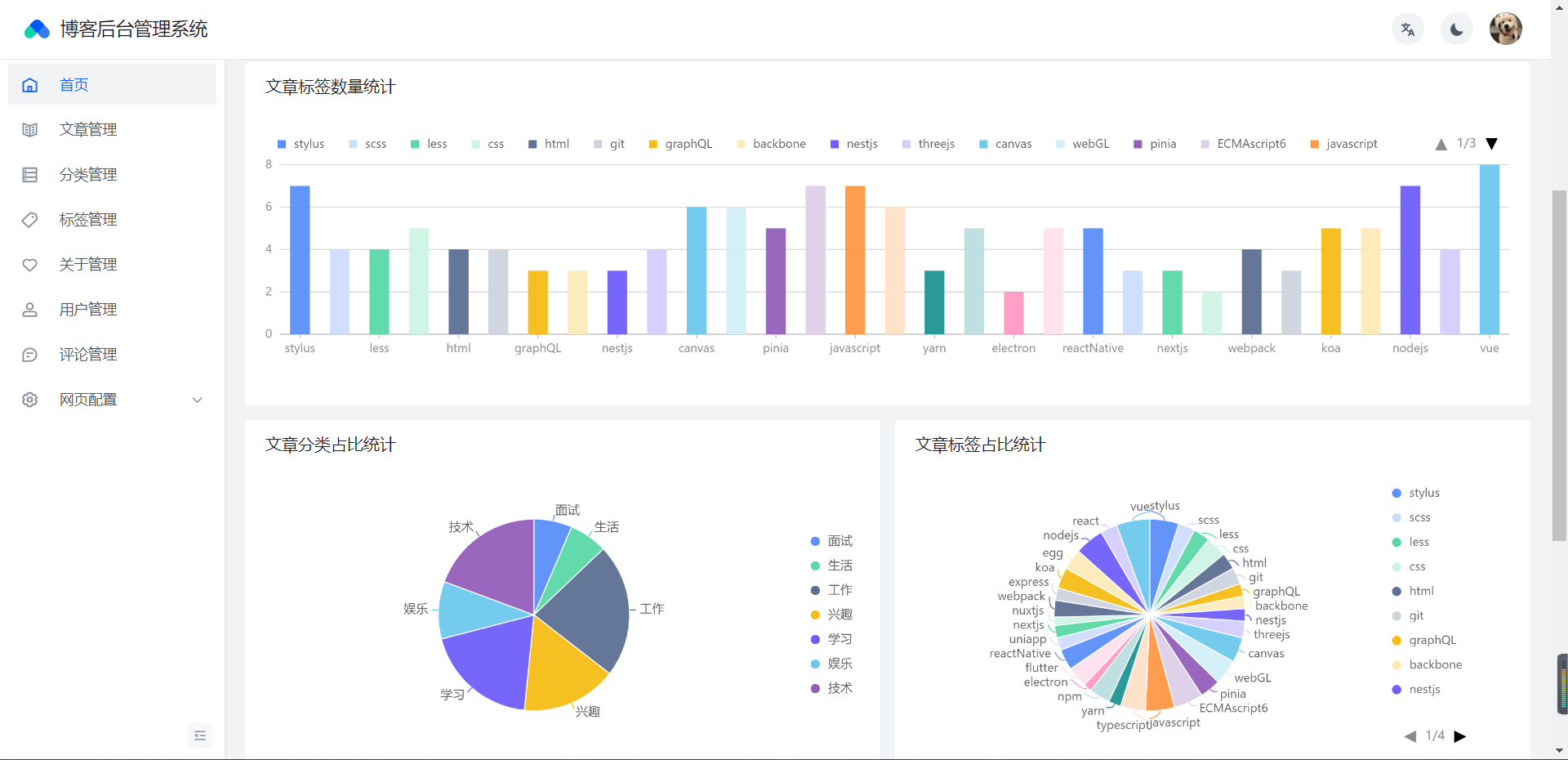Screen dimensions: 1568x760
Task: Toggle git in tag pie legend
Action: coord(1408,615)
